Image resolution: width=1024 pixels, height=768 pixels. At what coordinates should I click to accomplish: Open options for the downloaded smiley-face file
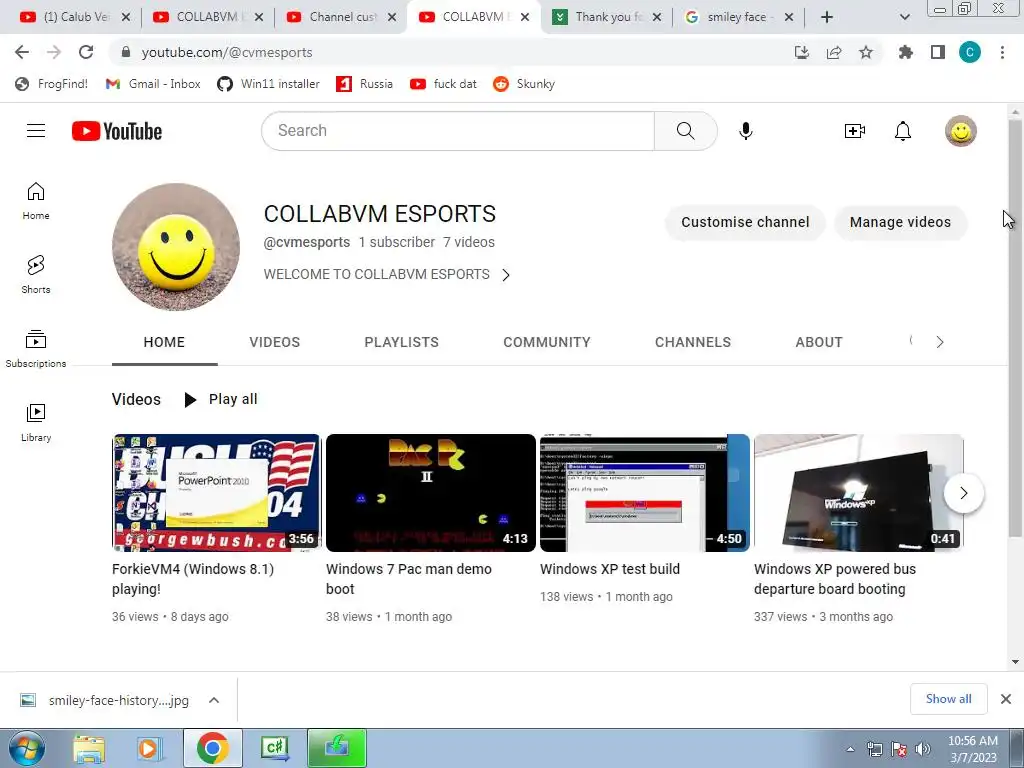214,700
